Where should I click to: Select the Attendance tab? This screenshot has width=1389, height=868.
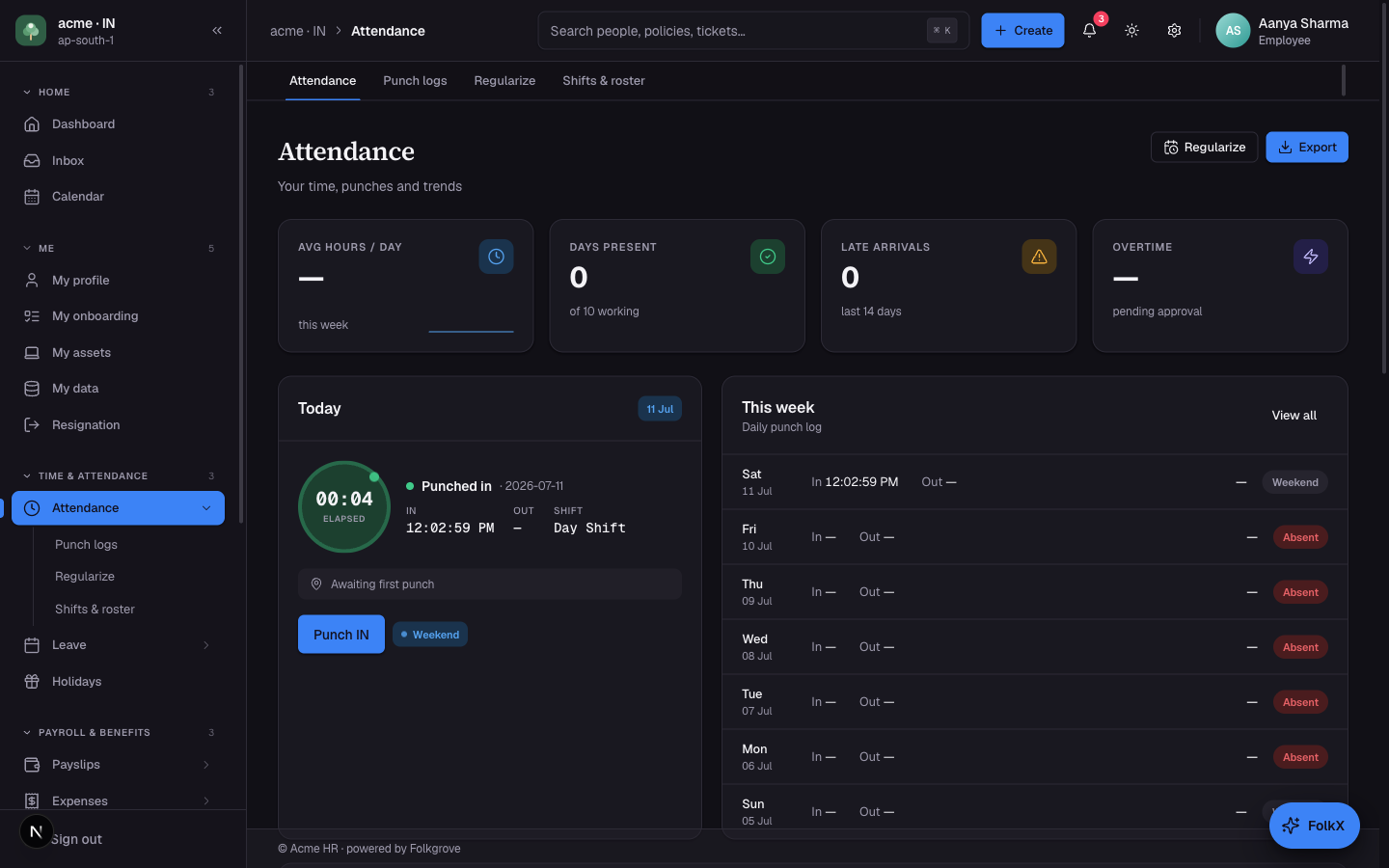coord(323,81)
